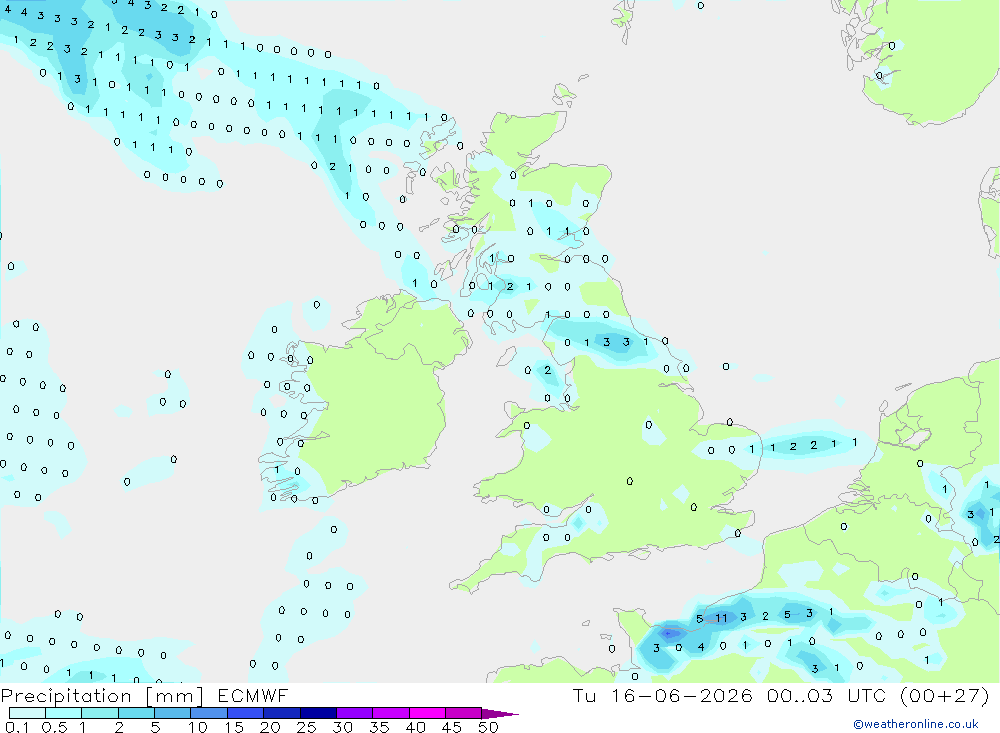Click the '11' precipitation value over northern France
This screenshot has width=1000, height=733.
[721, 618]
